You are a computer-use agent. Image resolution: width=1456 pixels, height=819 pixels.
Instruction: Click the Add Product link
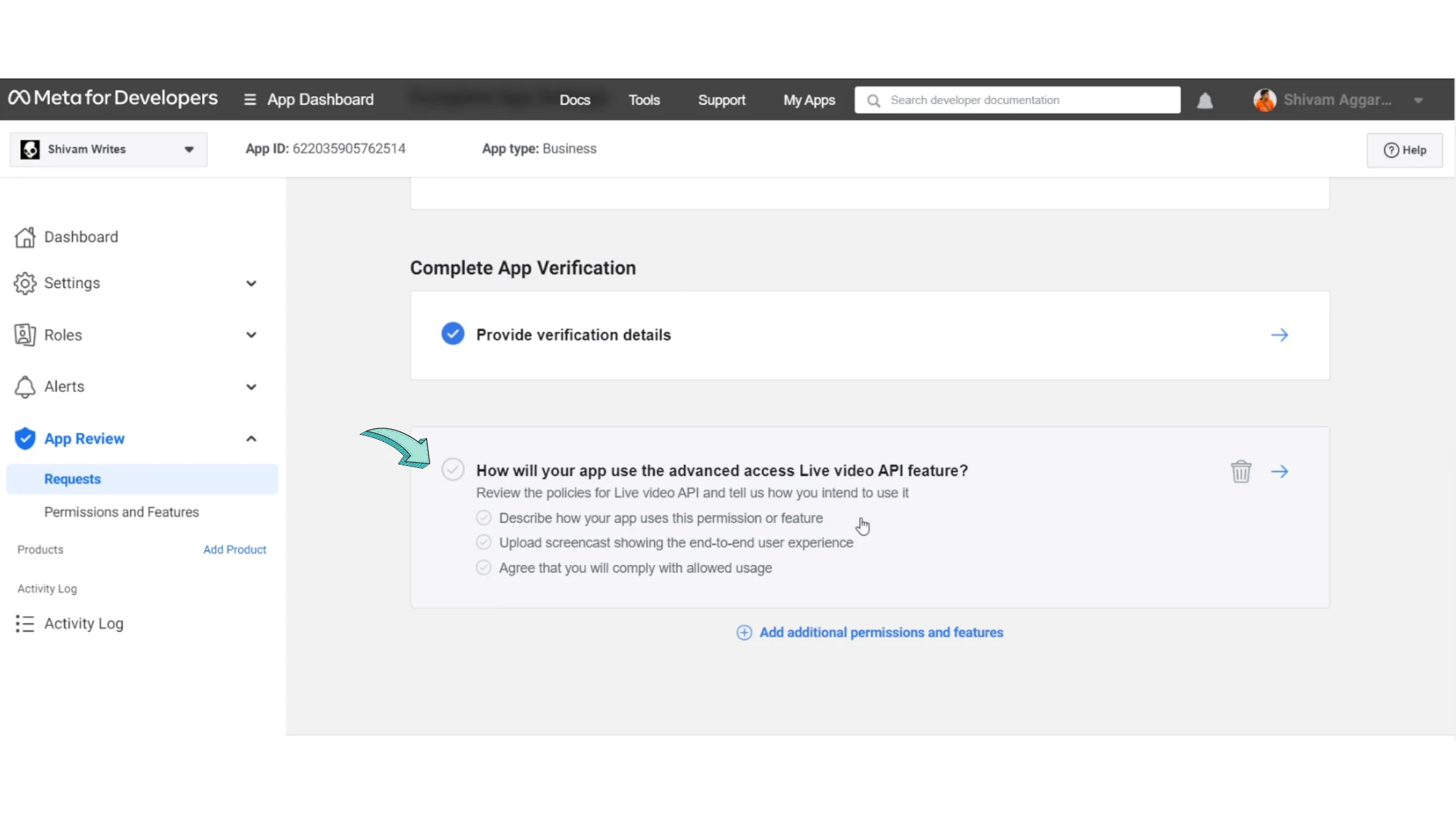[234, 549]
